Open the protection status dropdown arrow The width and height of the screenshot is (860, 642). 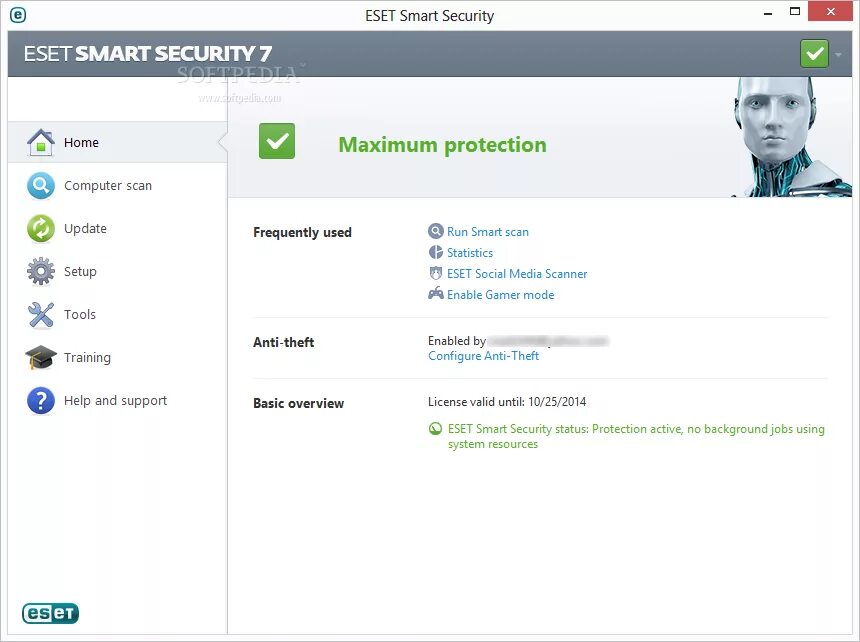(x=836, y=52)
